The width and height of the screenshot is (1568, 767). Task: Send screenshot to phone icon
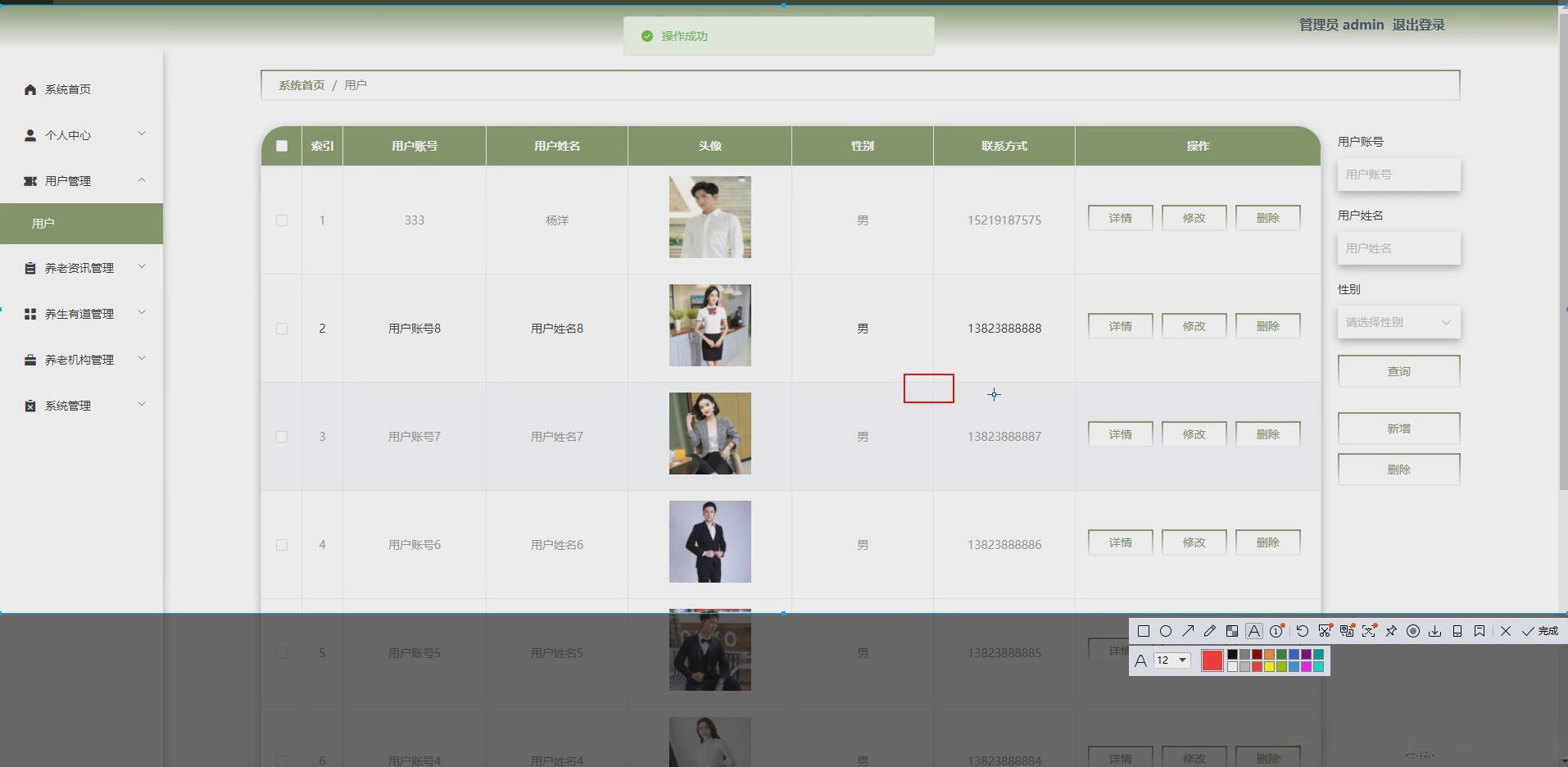coord(1457,631)
